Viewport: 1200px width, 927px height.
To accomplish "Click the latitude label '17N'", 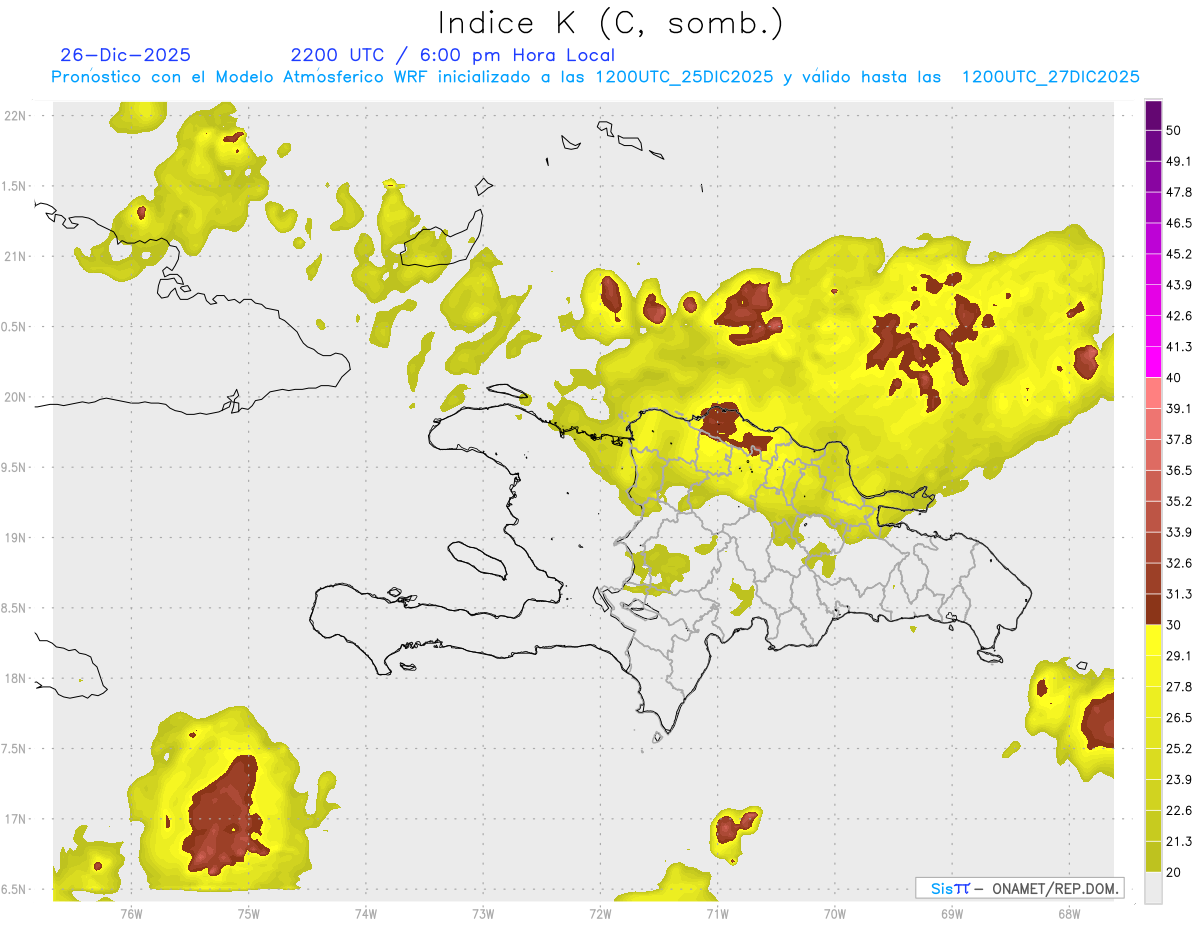I will coord(16,819).
